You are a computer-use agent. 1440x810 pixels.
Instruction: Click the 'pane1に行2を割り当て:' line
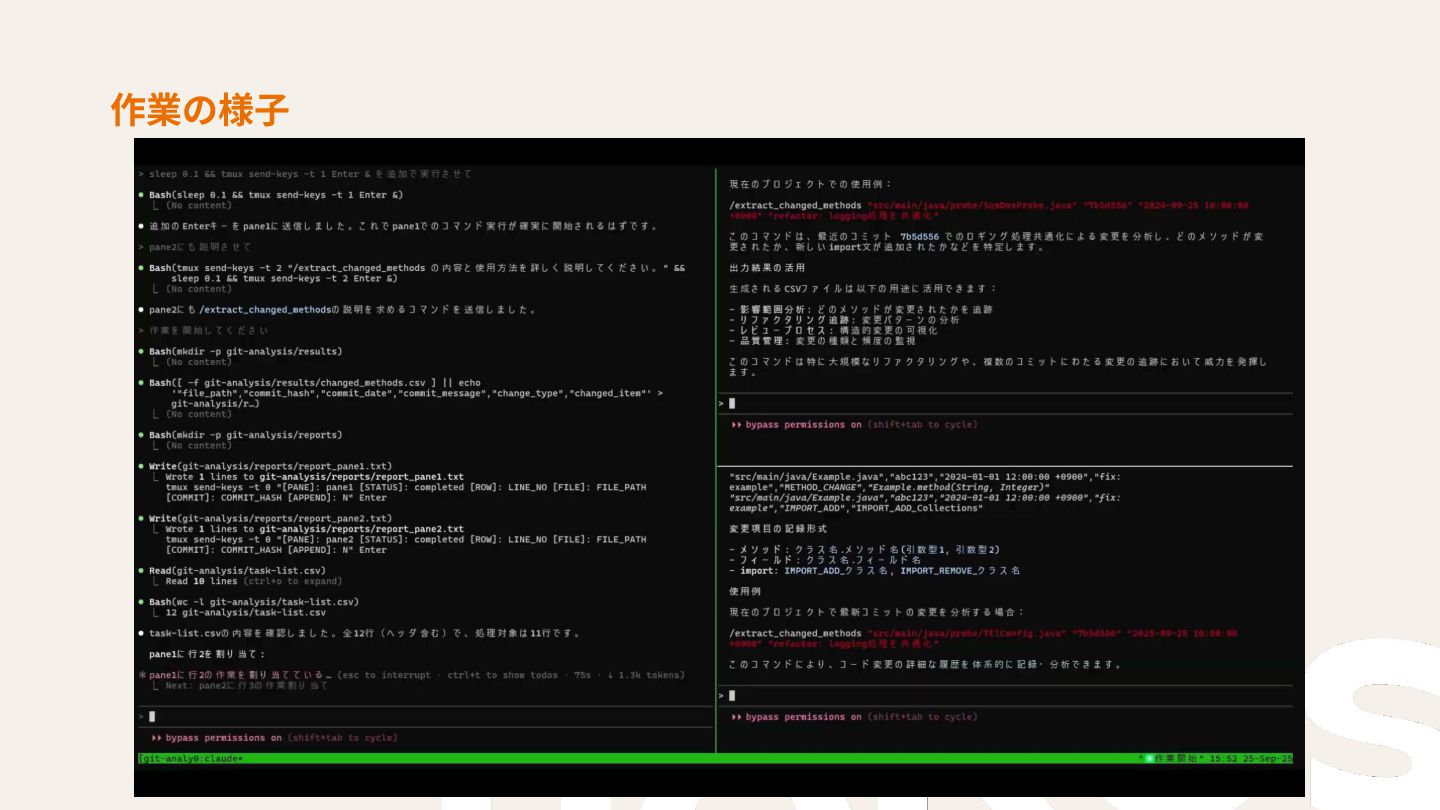(207, 654)
